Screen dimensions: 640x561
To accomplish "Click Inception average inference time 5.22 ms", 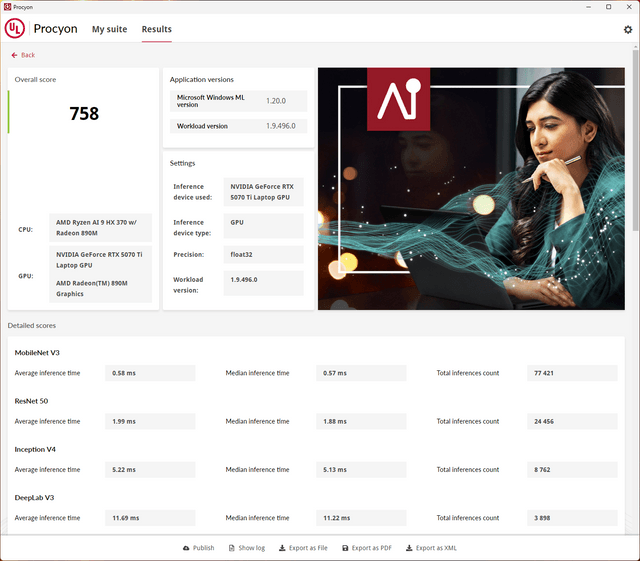I will coord(150,470).
